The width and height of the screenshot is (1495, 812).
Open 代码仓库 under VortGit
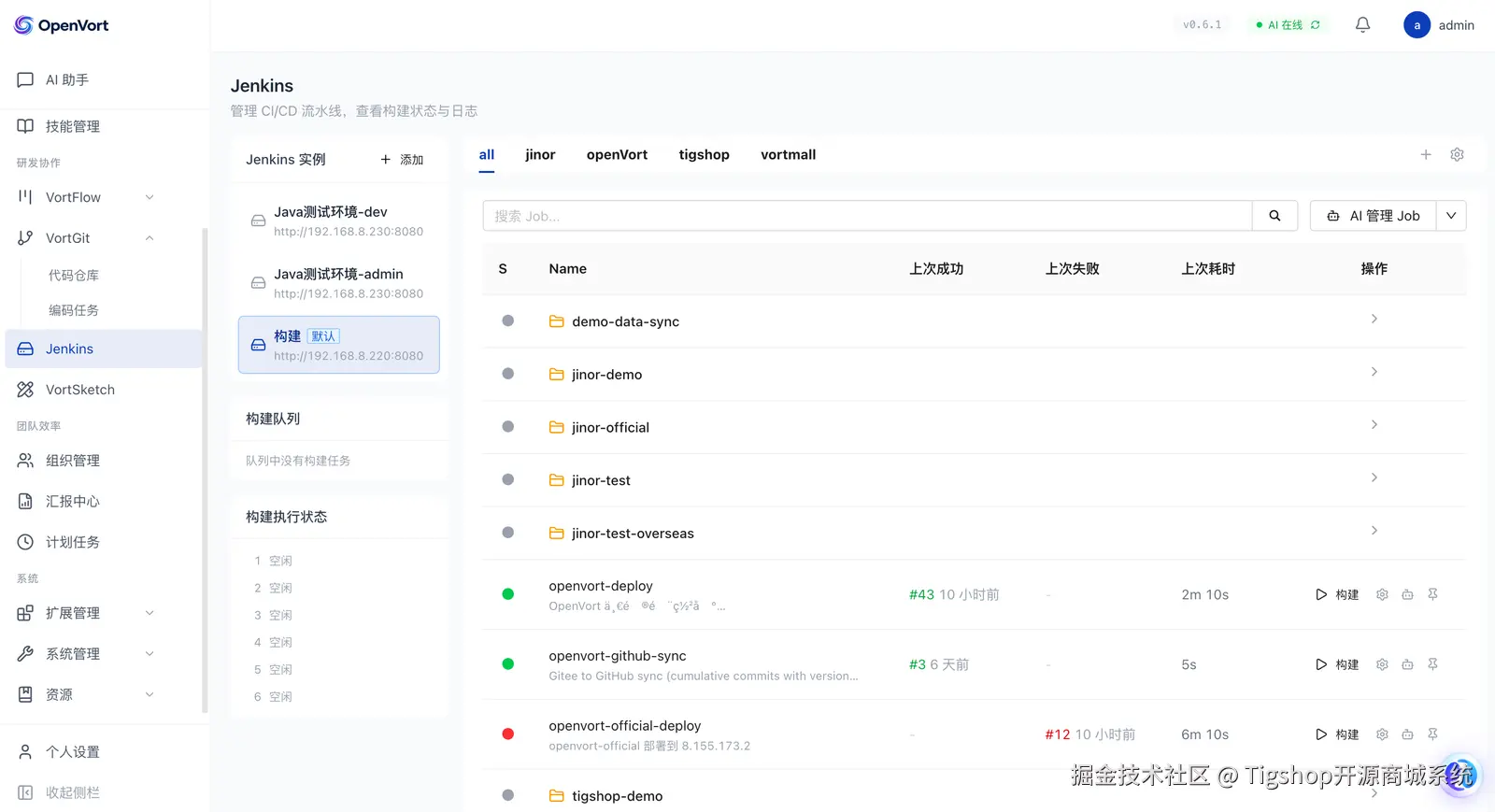(x=74, y=276)
